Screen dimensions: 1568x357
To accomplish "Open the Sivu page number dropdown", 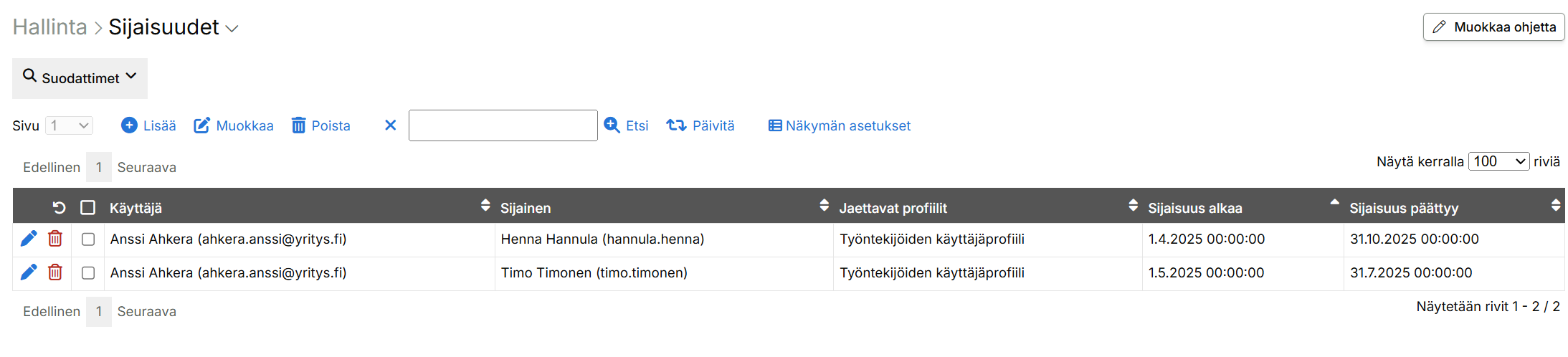I will click(x=70, y=125).
